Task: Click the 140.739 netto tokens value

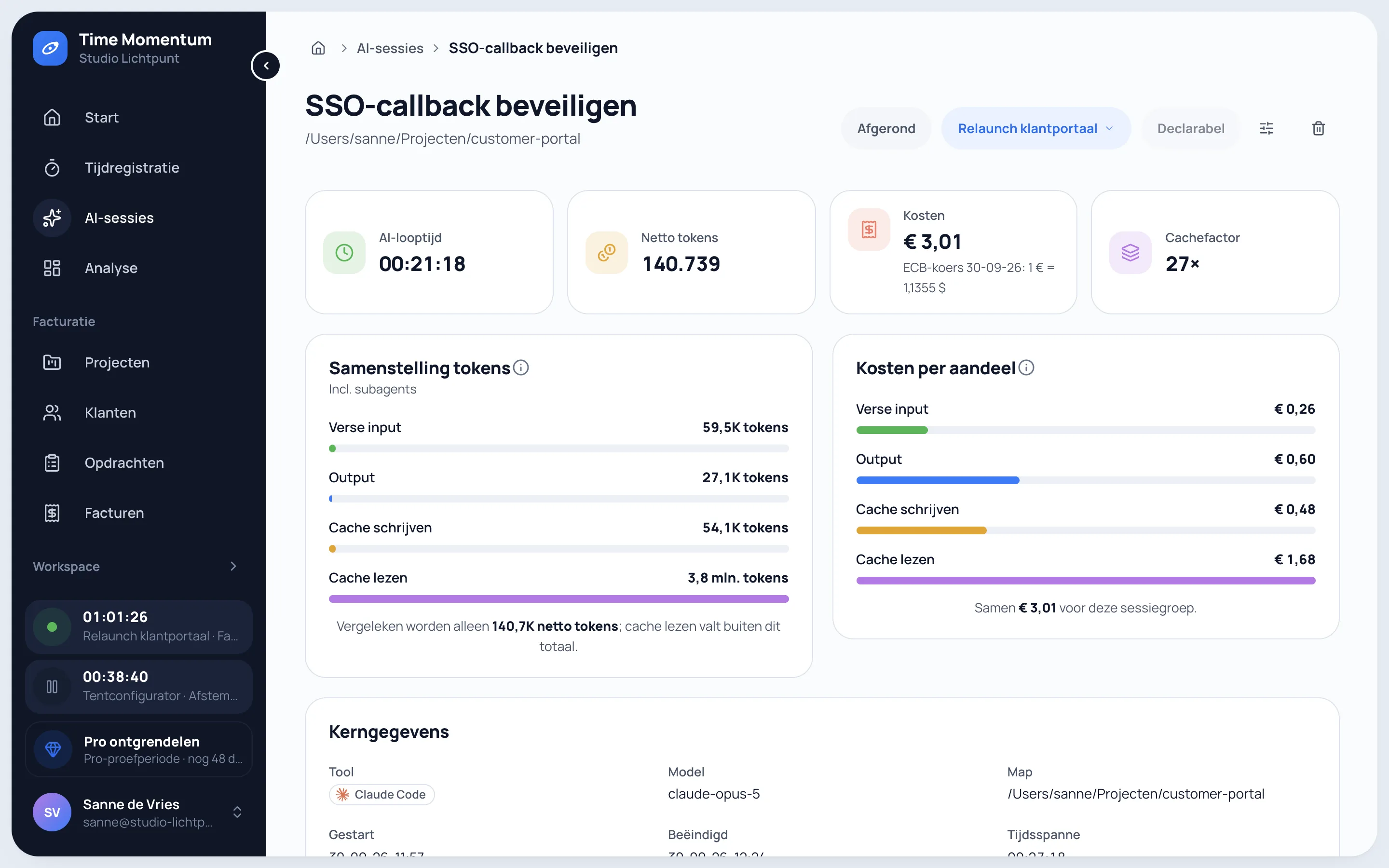Action: tap(681, 264)
